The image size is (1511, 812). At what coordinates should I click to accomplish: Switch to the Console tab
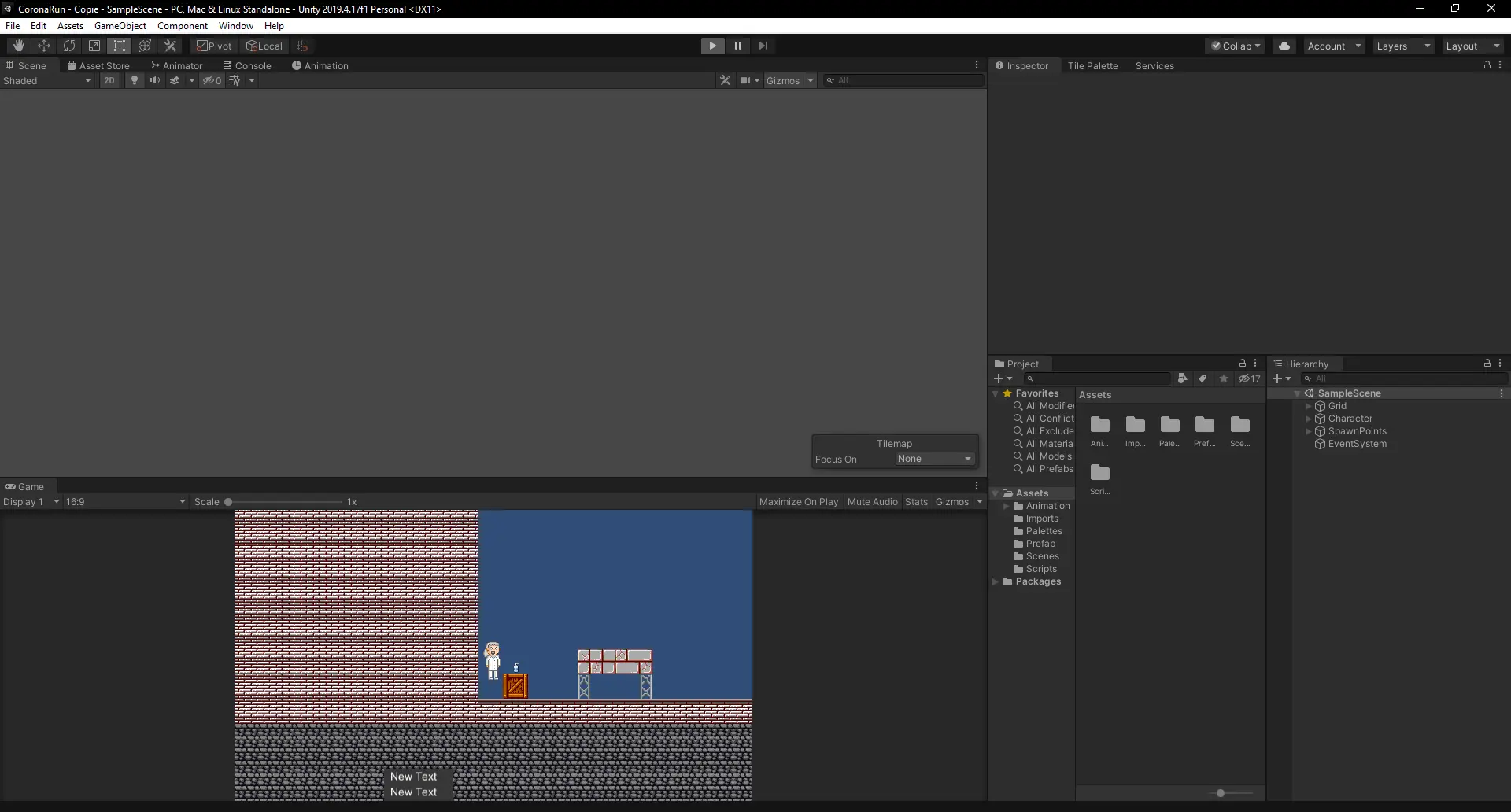(x=247, y=65)
